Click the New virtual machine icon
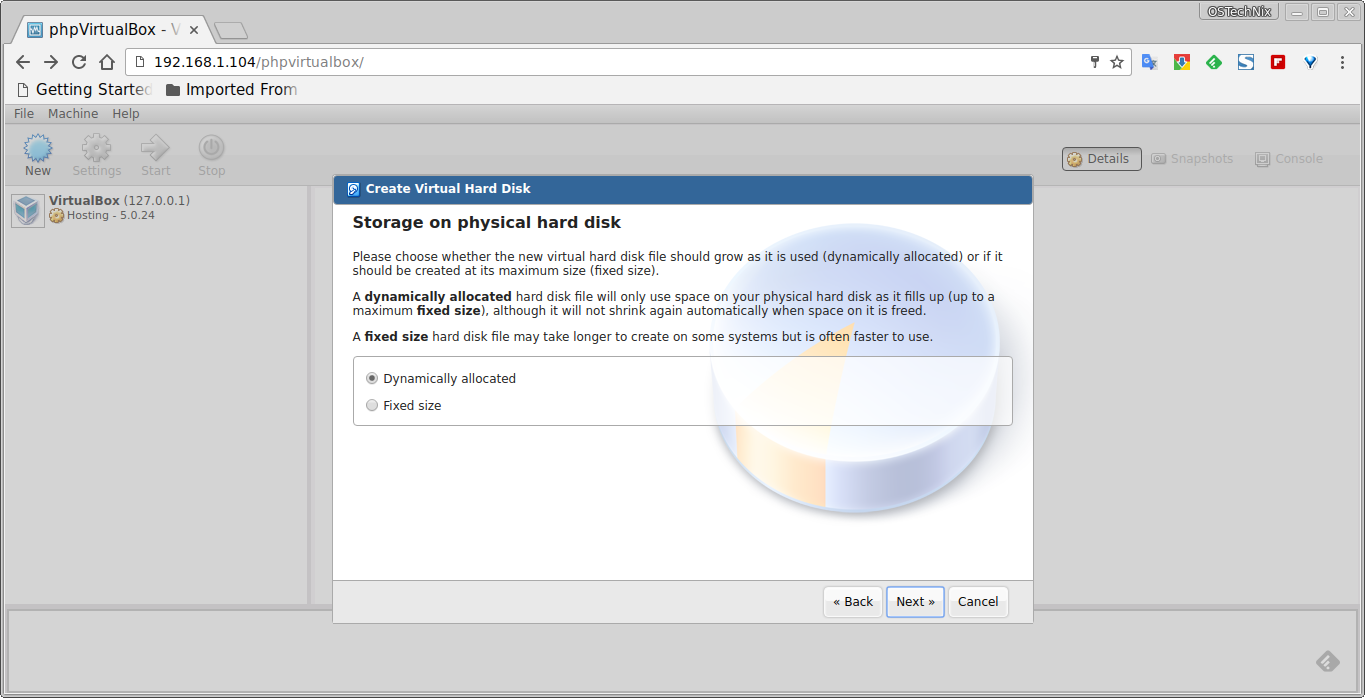Image resolution: width=1365 pixels, height=698 pixels. click(x=37, y=148)
